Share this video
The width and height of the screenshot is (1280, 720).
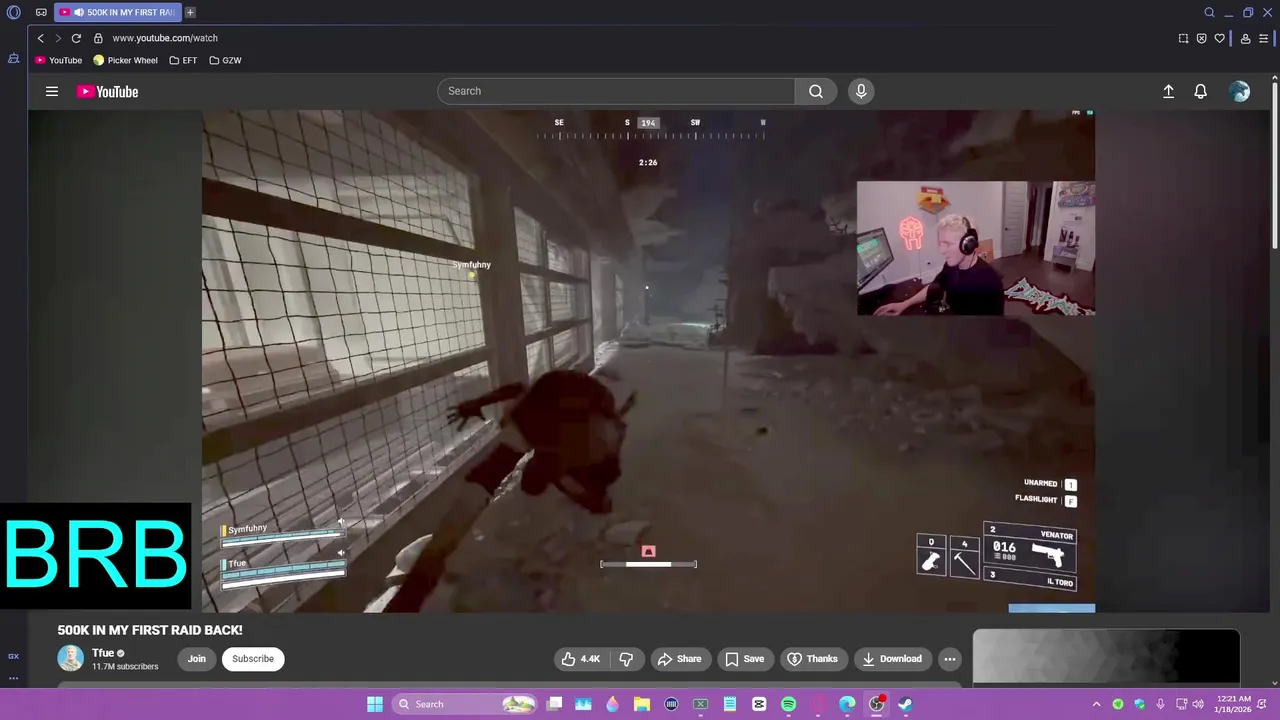[679, 658]
